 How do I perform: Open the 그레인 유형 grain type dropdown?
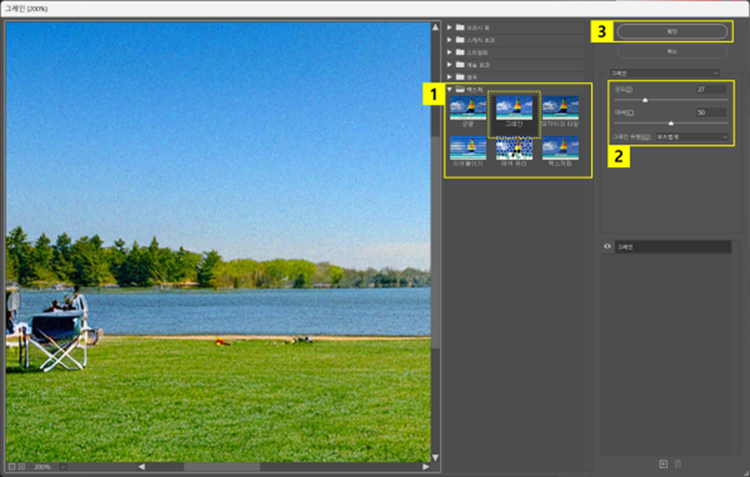[x=692, y=137]
